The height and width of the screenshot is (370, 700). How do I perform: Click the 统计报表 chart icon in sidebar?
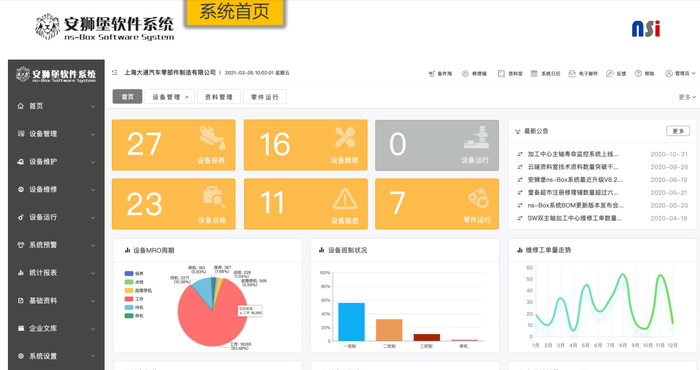(x=21, y=273)
